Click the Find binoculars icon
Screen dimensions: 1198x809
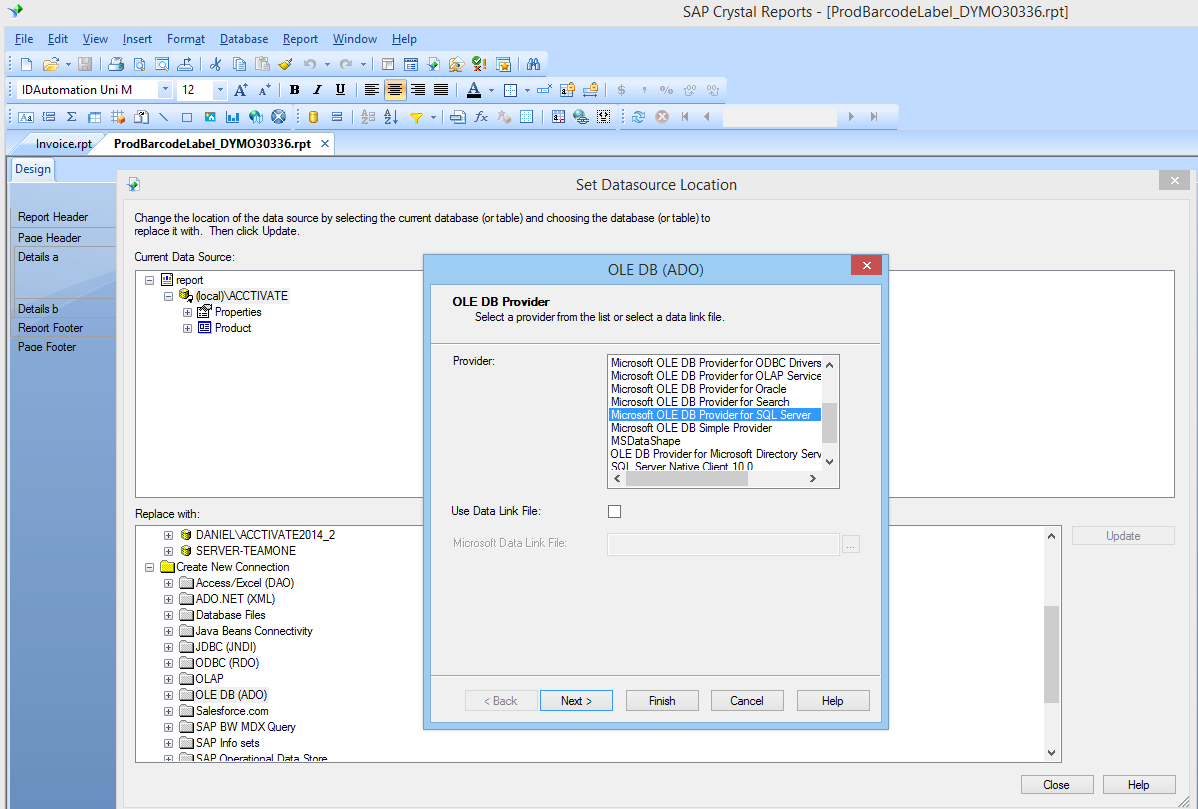[x=533, y=64]
